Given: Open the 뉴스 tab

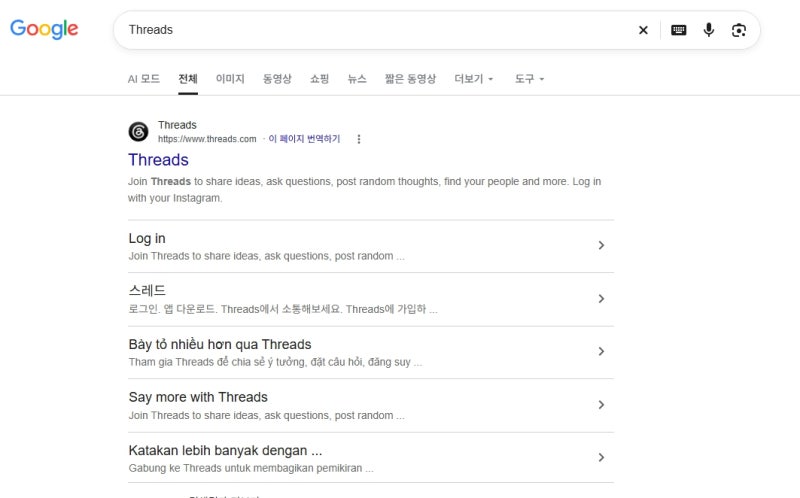Looking at the screenshot, I should coord(357,79).
